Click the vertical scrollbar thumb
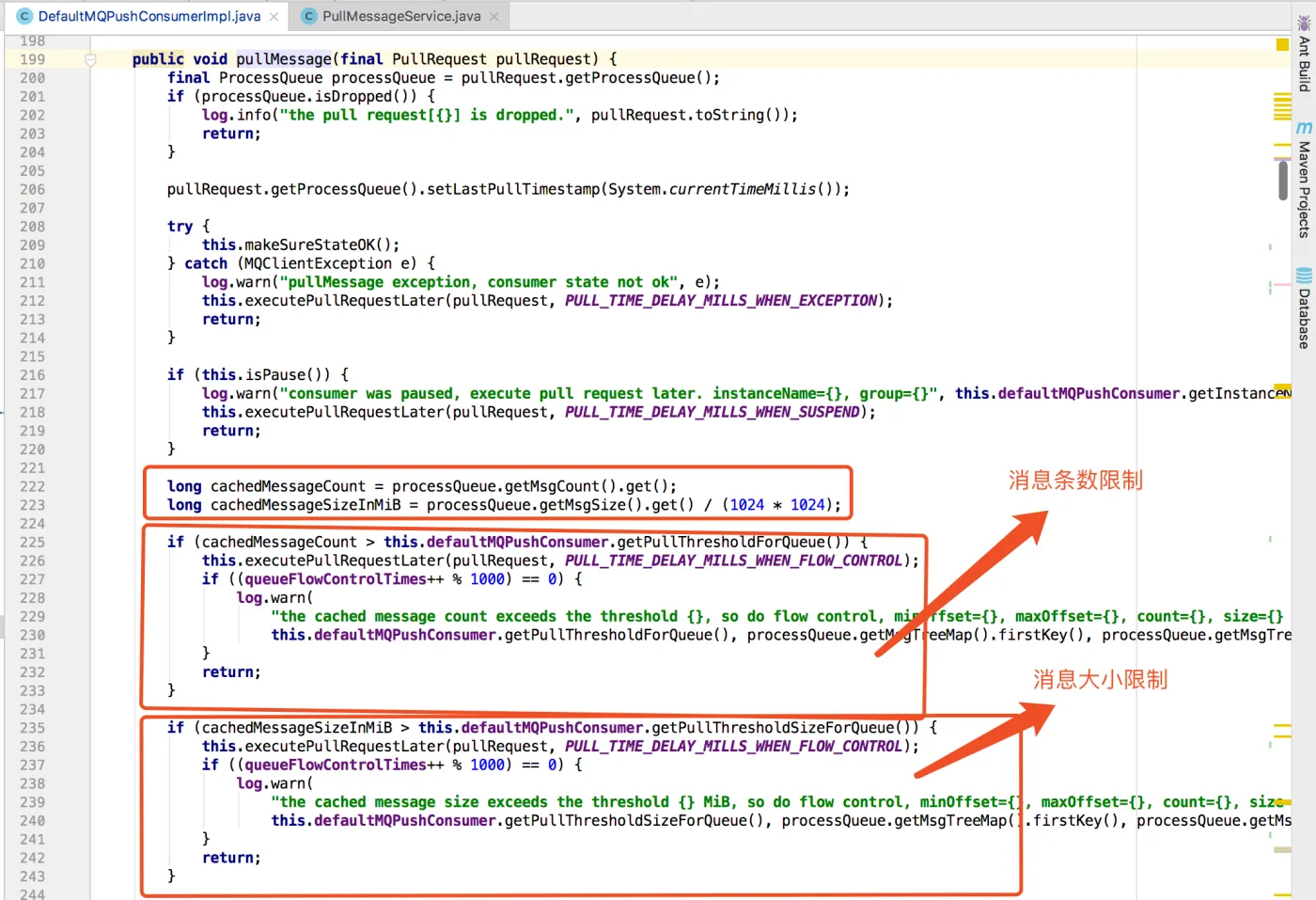 pyautogui.click(x=1283, y=180)
